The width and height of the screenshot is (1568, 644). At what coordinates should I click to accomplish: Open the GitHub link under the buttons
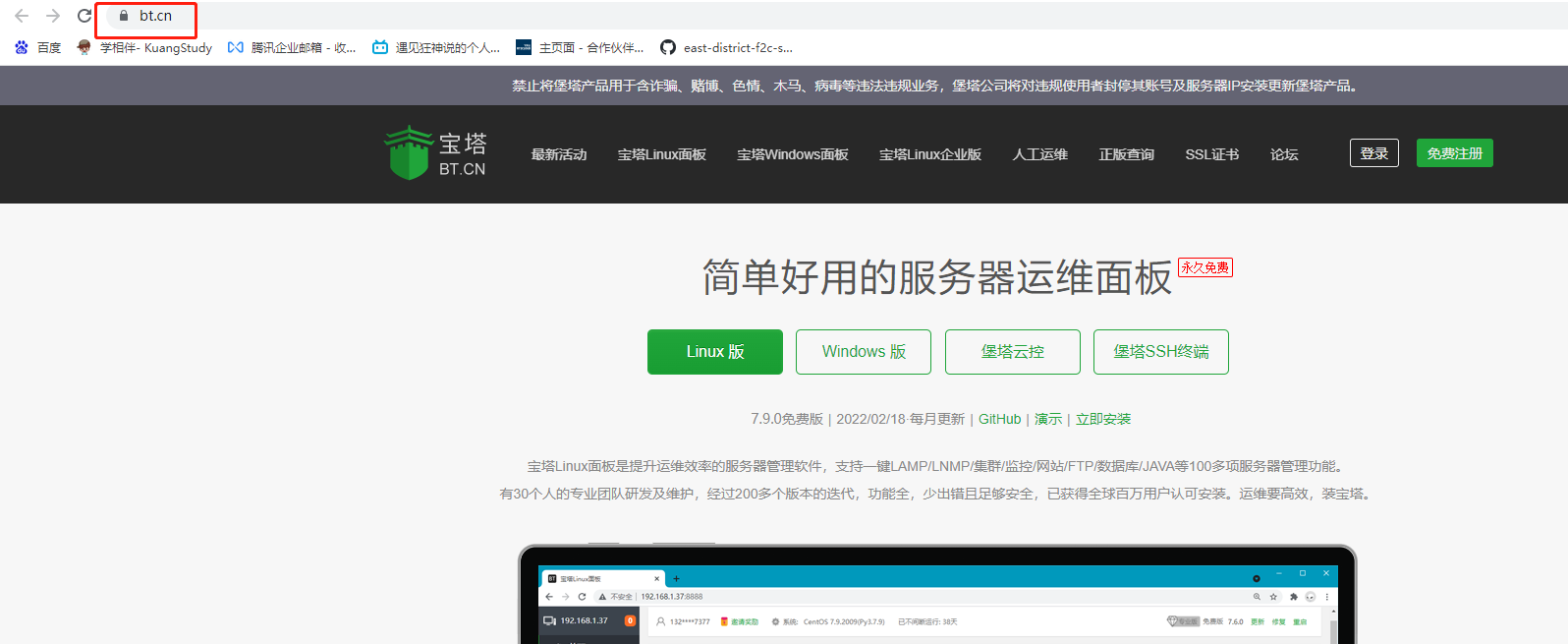(x=1000, y=419)
